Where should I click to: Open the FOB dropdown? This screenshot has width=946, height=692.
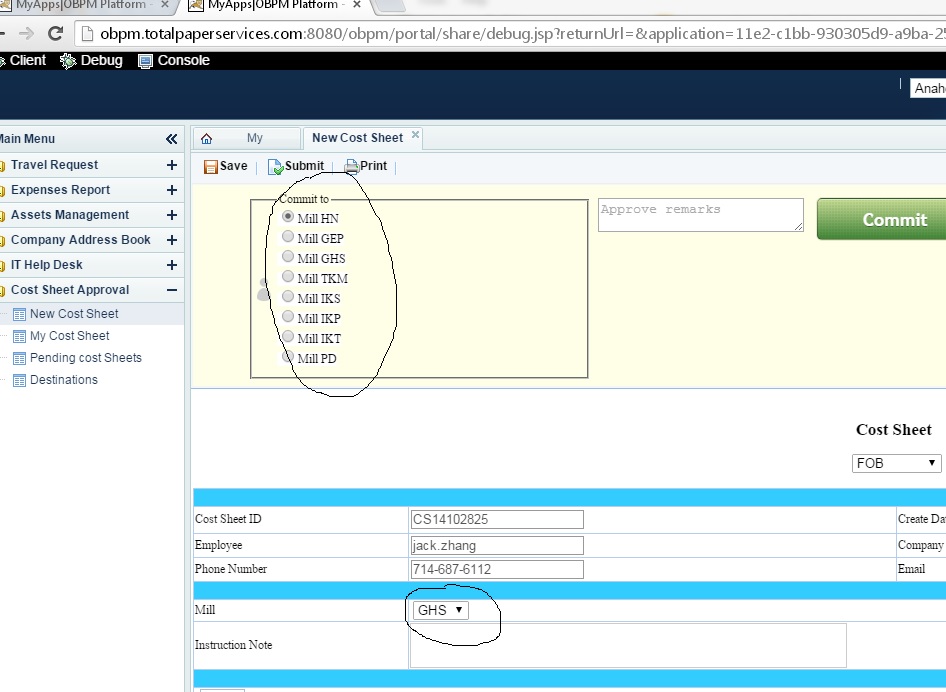coord(896,463)
